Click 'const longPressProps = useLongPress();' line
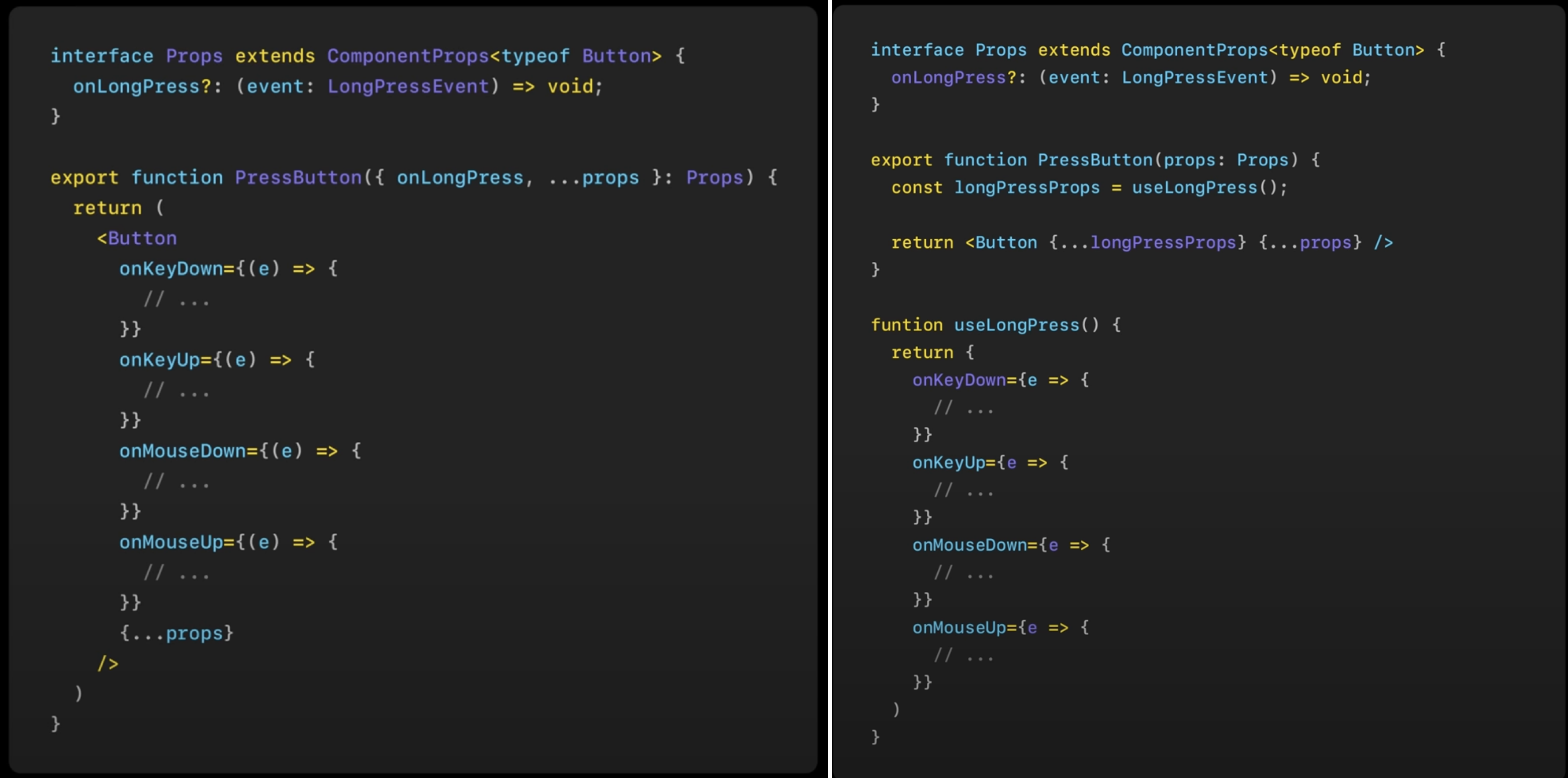1568x778 pixels. 1090,187
